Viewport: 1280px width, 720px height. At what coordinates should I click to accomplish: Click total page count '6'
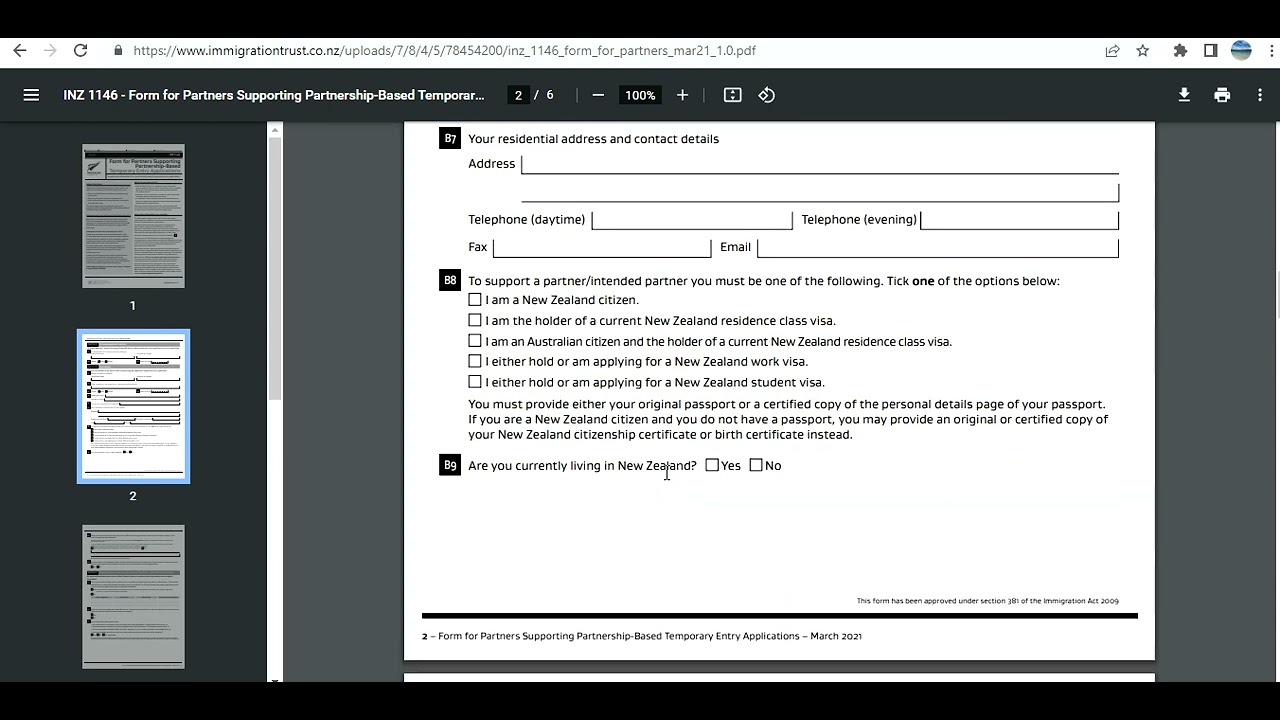coord(549,95)
